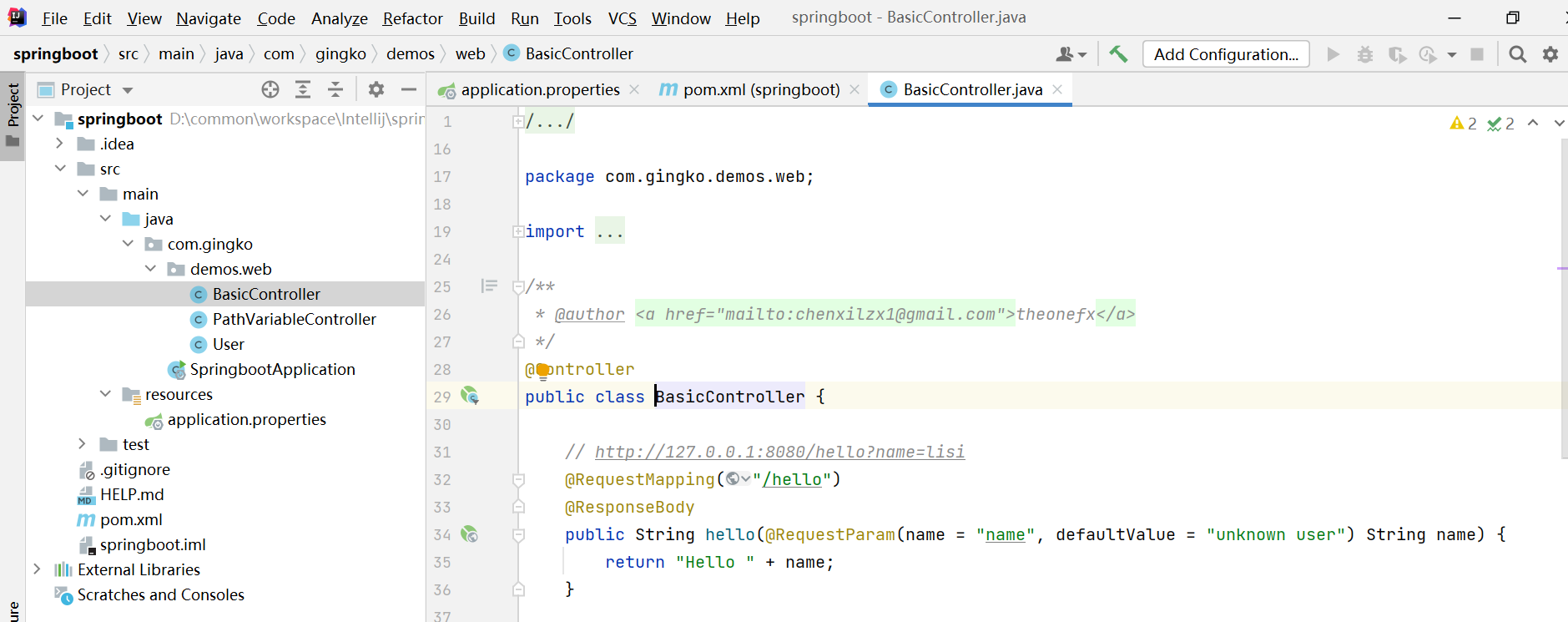Collapse the src folder
The image size is (1568, 622).
pos(60,169)
